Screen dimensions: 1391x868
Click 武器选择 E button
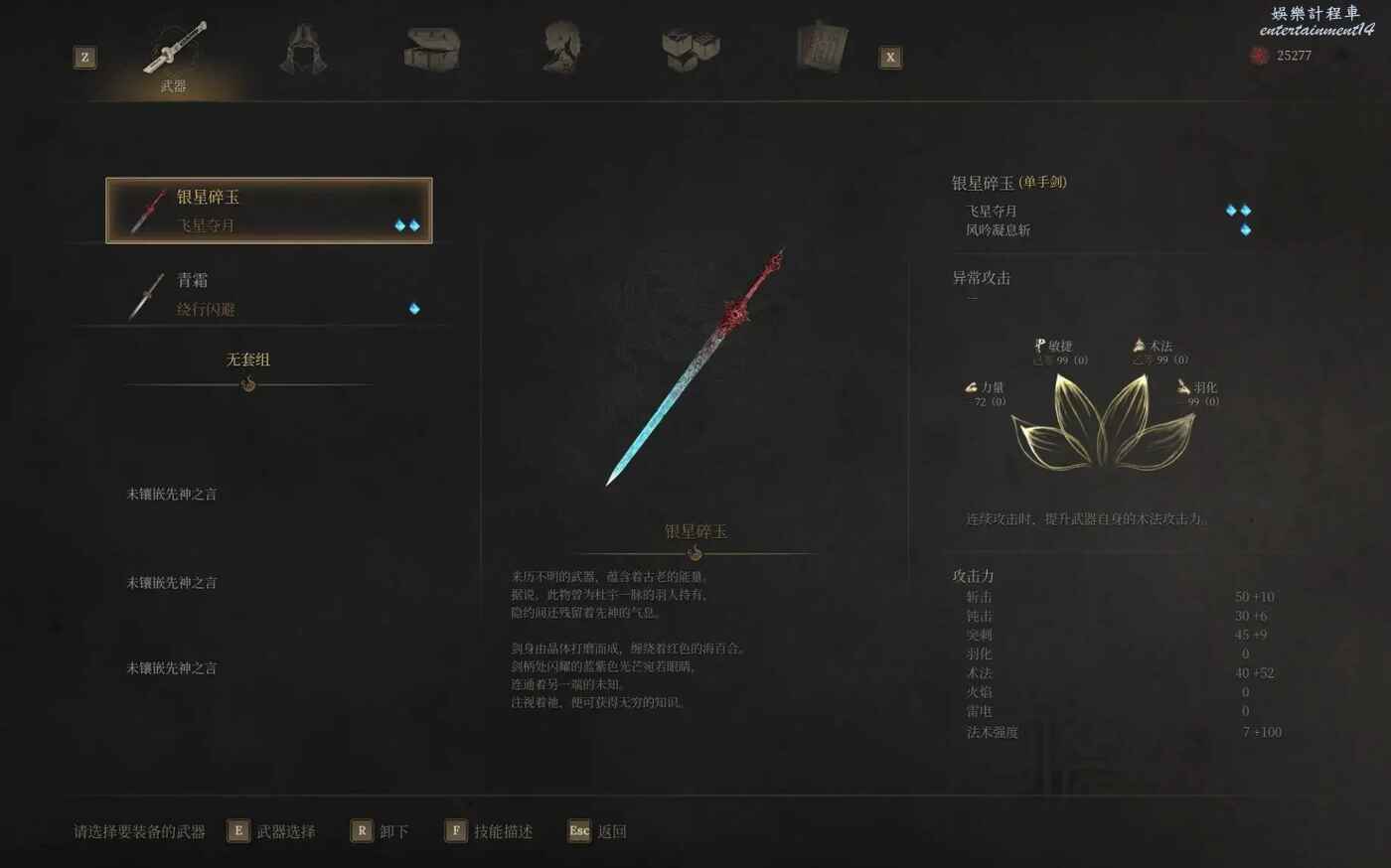coord(271,831)
